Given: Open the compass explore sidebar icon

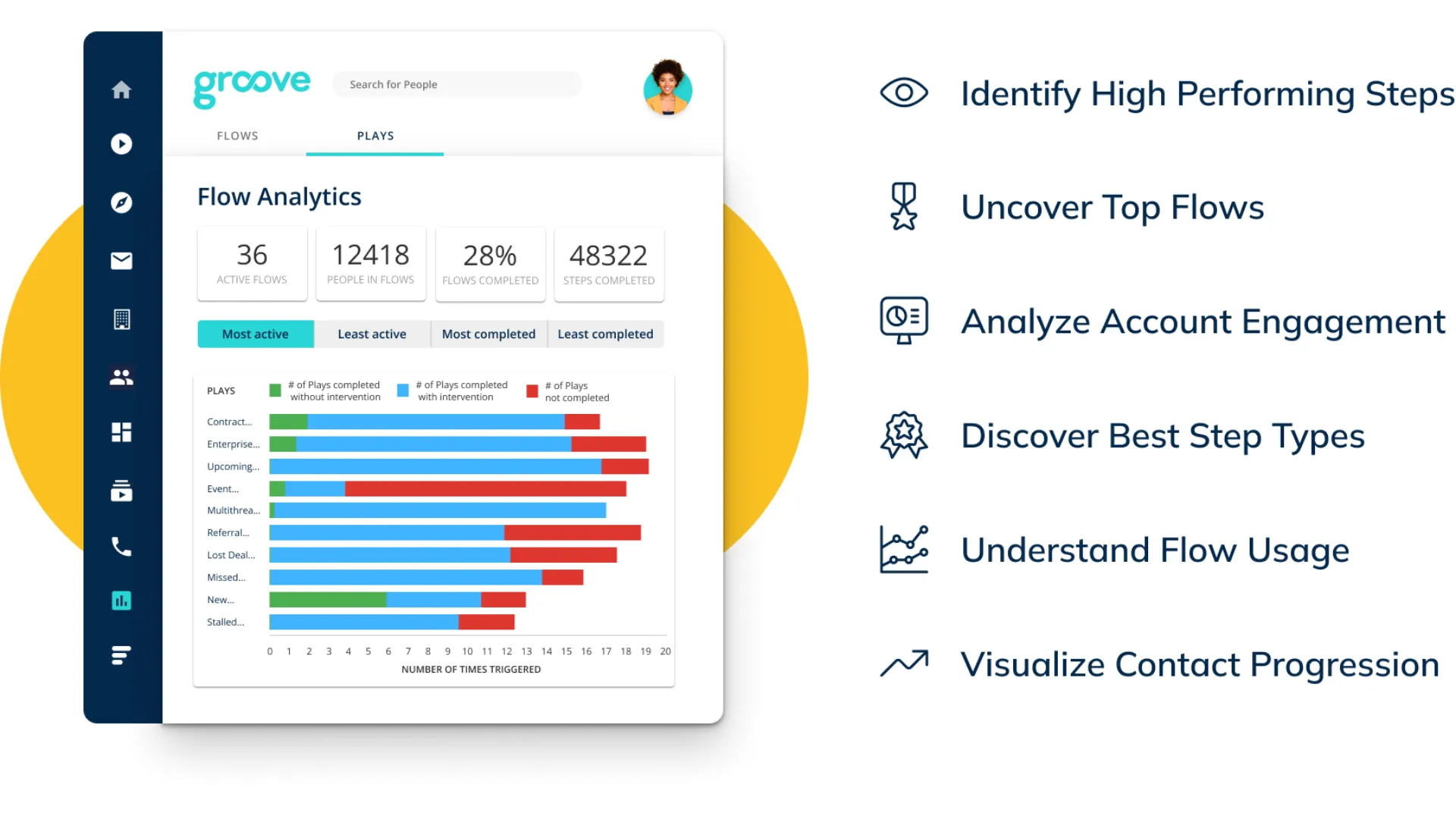Looking at the screenshot, I should pyautogui.click(x=121, y=202).
